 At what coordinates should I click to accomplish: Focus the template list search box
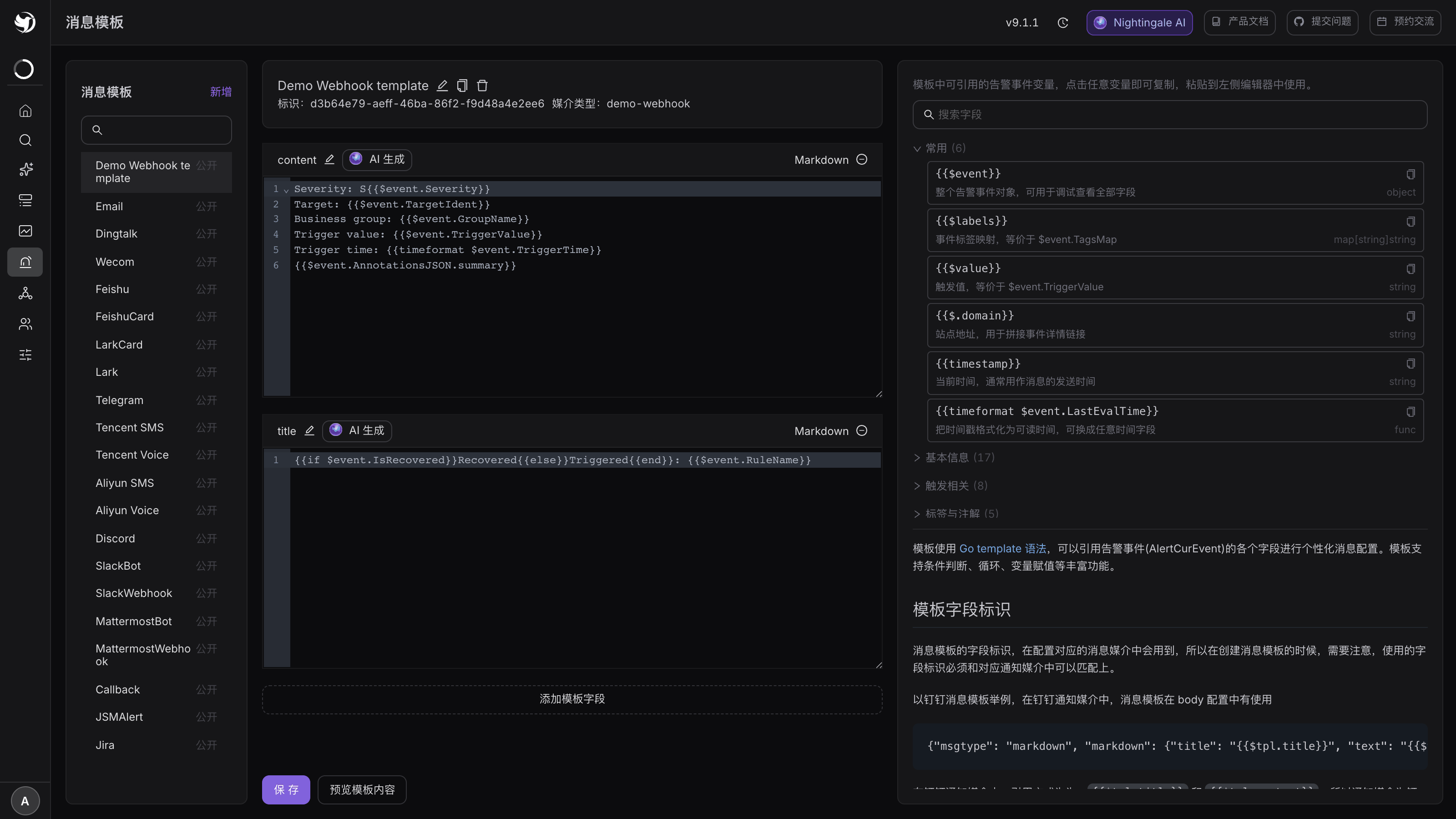(157, 130)
